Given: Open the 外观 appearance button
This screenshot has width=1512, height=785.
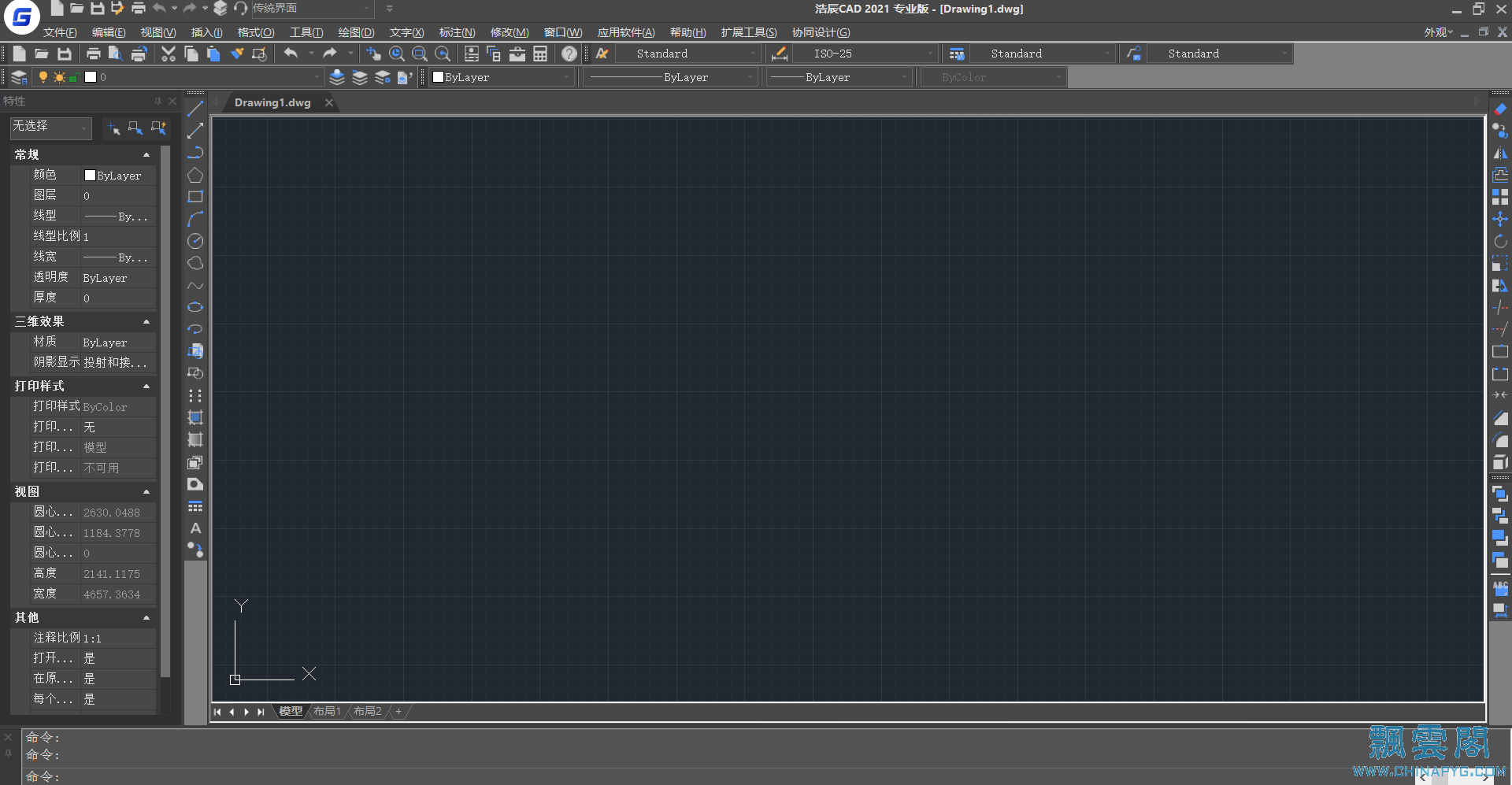Looking at the screenshot, I should 1438,32.
